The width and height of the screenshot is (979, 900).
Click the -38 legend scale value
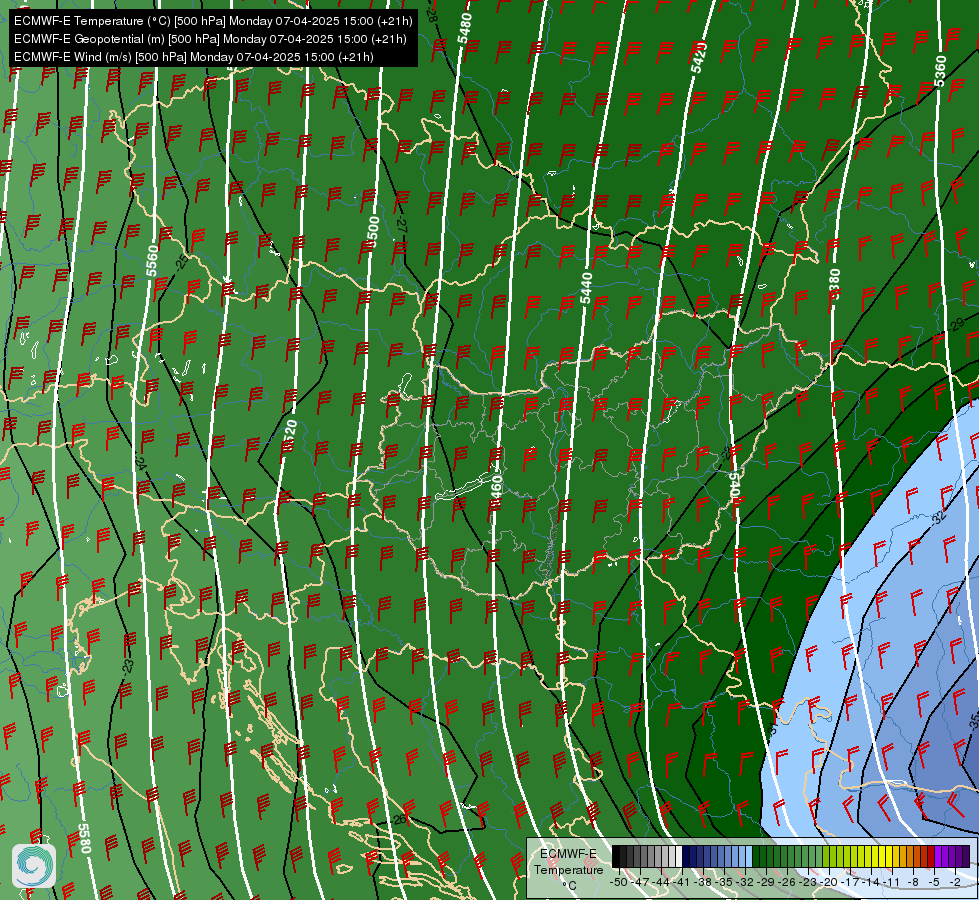click(702, 883)
